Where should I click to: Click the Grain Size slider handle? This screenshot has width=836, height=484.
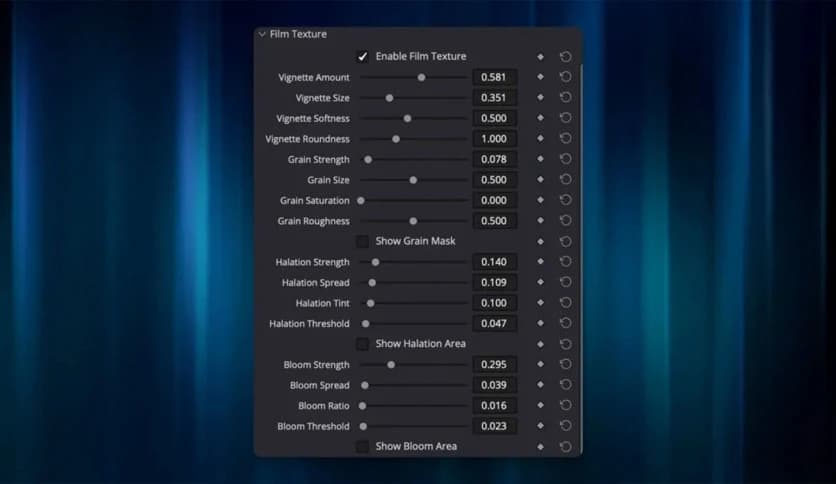pos(413,180)
